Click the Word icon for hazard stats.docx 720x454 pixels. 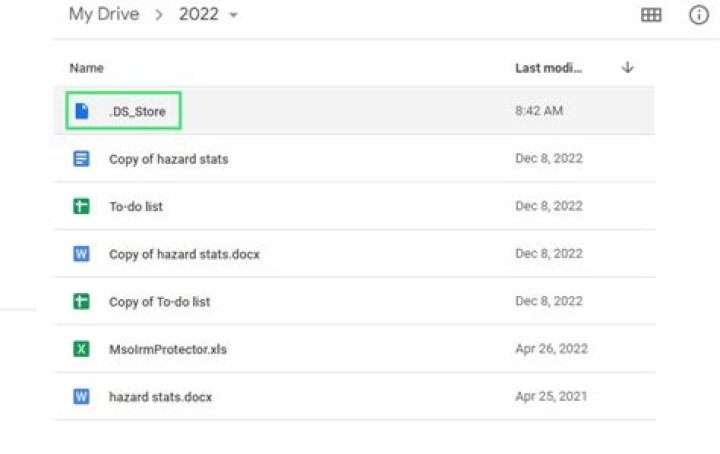[82, 396]
